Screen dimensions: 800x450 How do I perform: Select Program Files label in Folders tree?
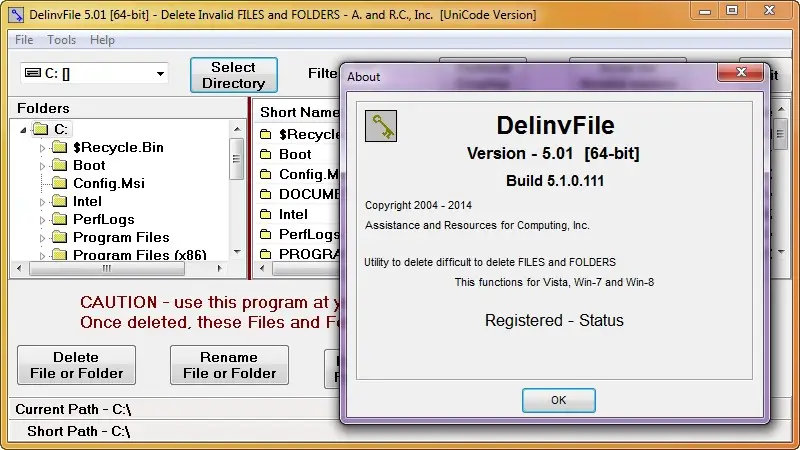[x=121, y=237]
